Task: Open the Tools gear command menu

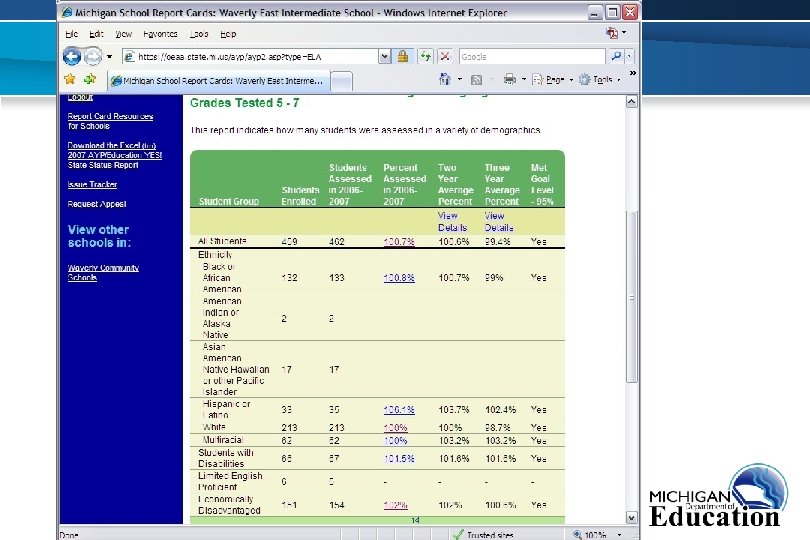Action: pos(599,80)
